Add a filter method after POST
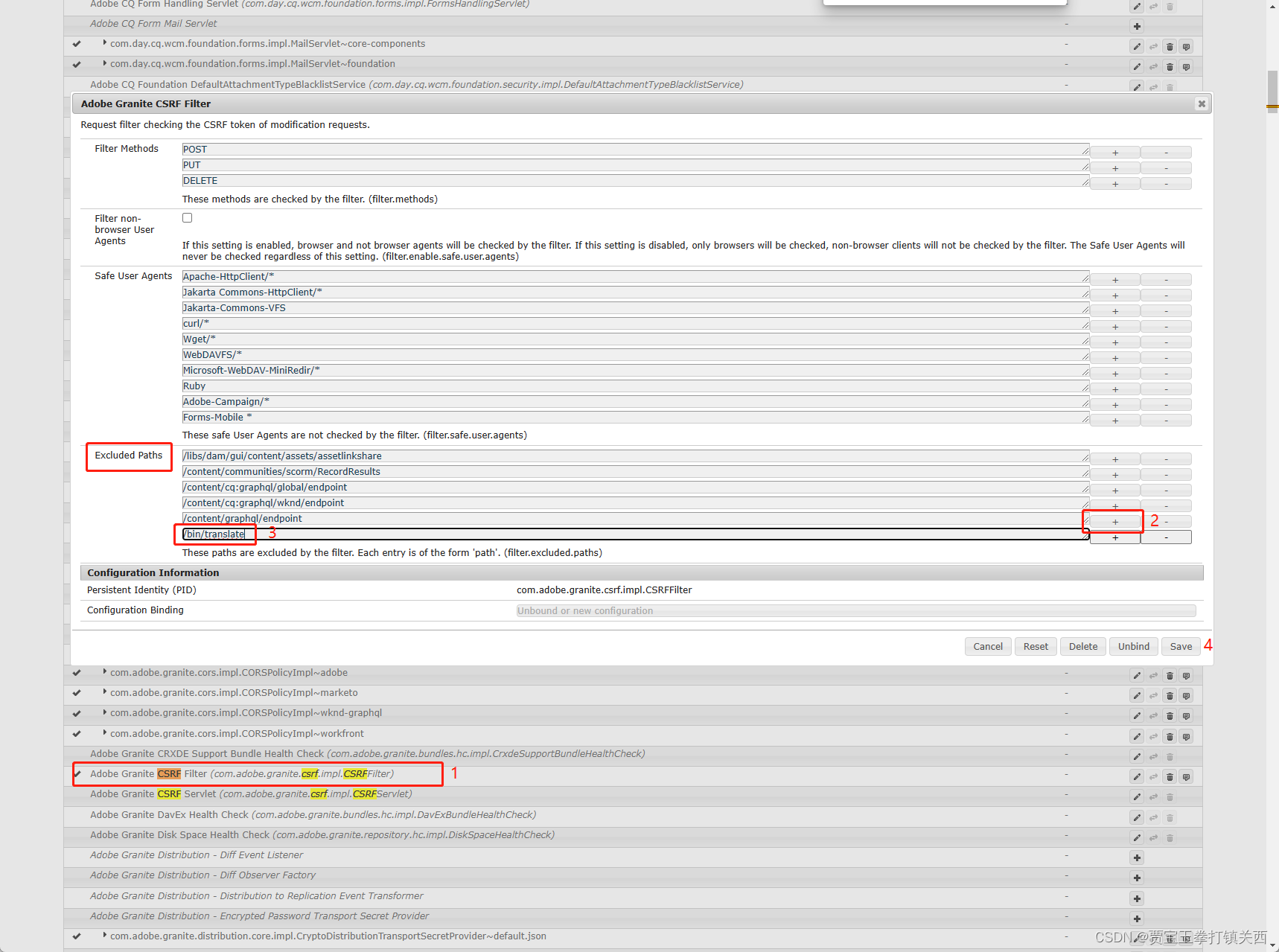Screen dimensions: 1279x952 point(1115,153)
